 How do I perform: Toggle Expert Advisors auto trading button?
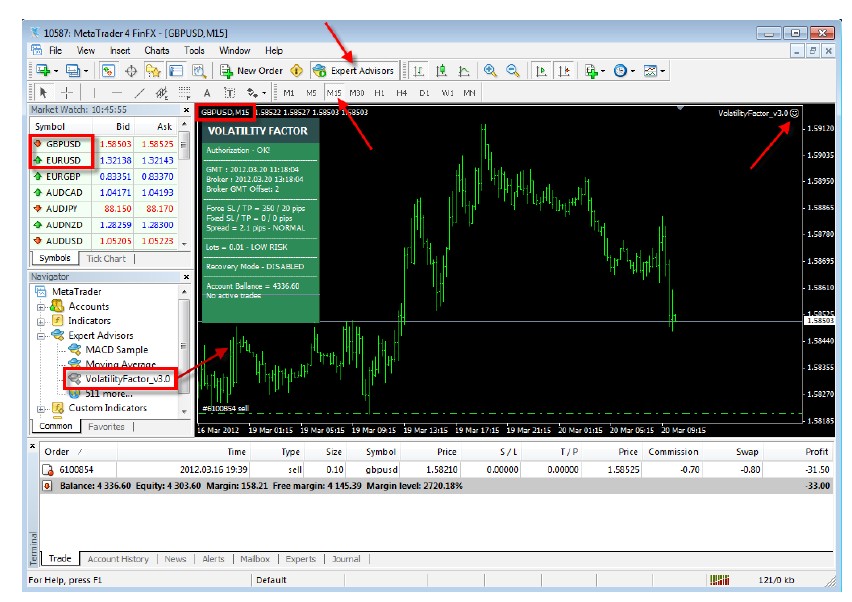tap(355, 71)
